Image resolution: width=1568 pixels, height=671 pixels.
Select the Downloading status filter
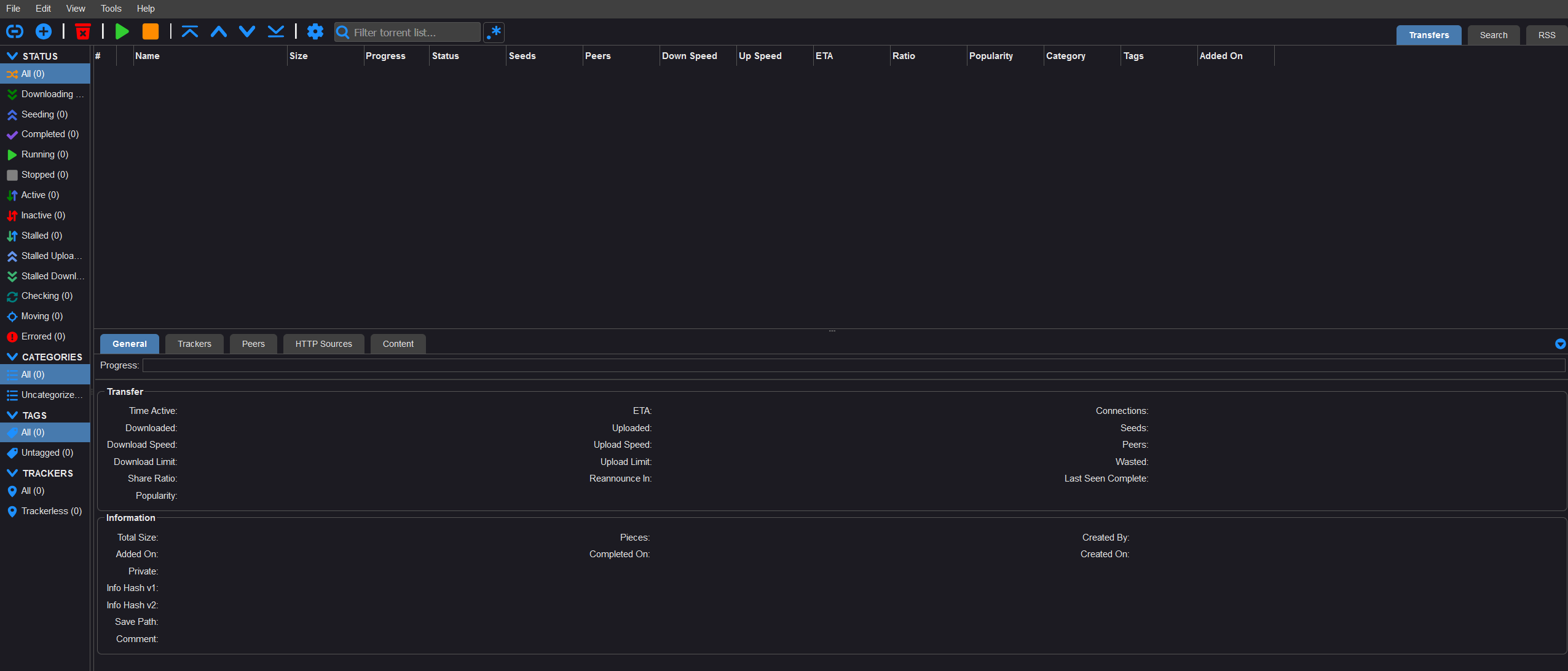(45, 94)
